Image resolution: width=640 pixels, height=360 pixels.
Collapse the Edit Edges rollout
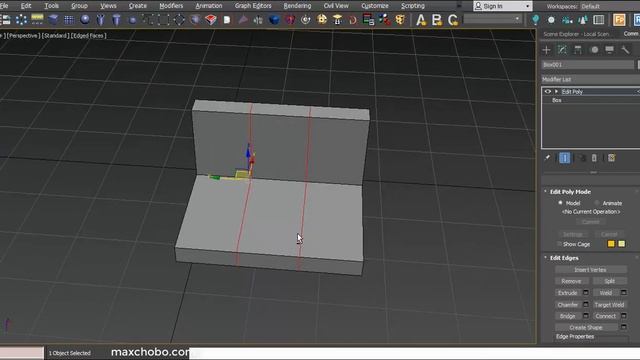point(545,258)
